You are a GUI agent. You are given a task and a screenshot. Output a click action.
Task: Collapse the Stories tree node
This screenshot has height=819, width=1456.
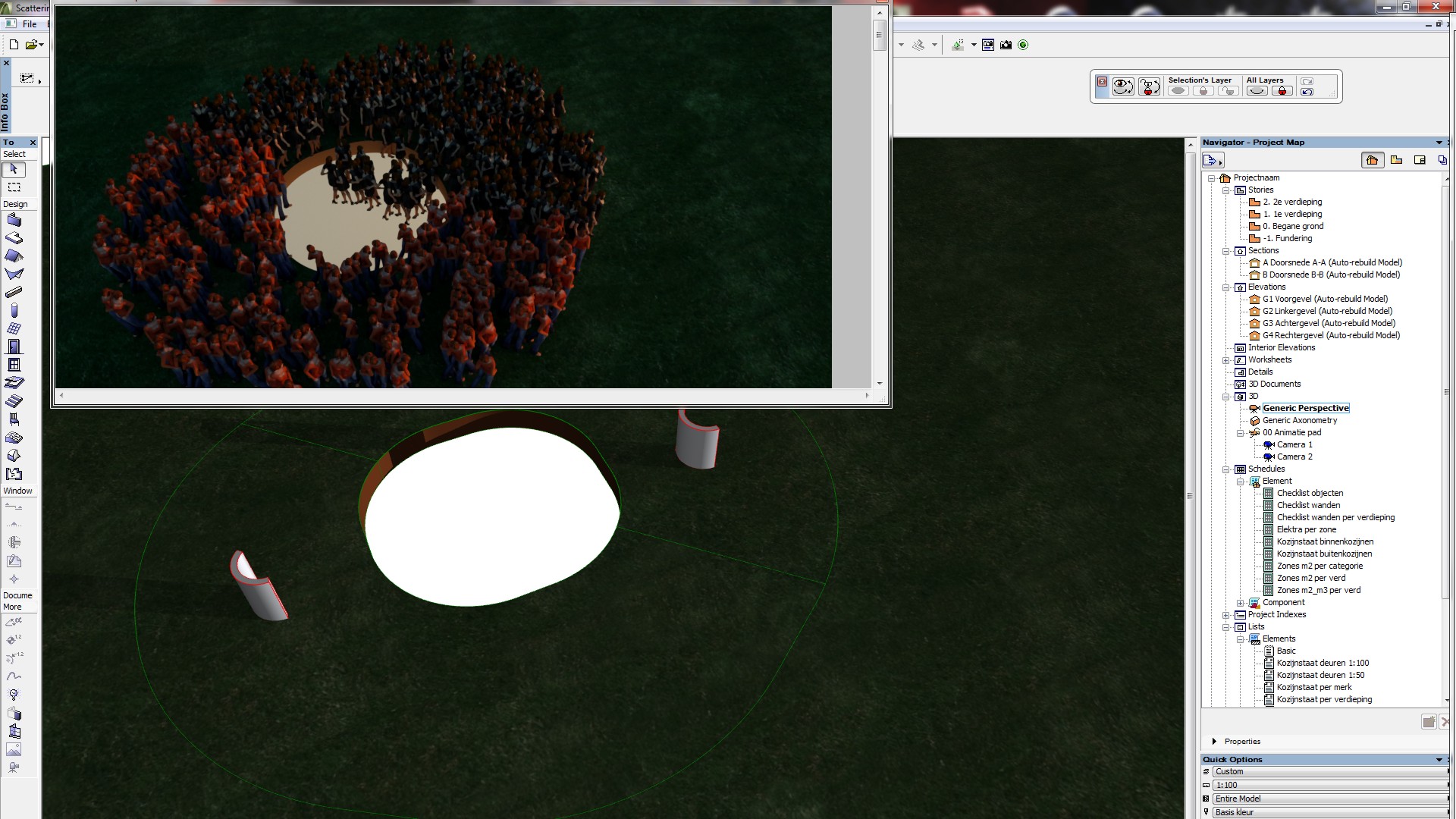[x=1226, y=190]
